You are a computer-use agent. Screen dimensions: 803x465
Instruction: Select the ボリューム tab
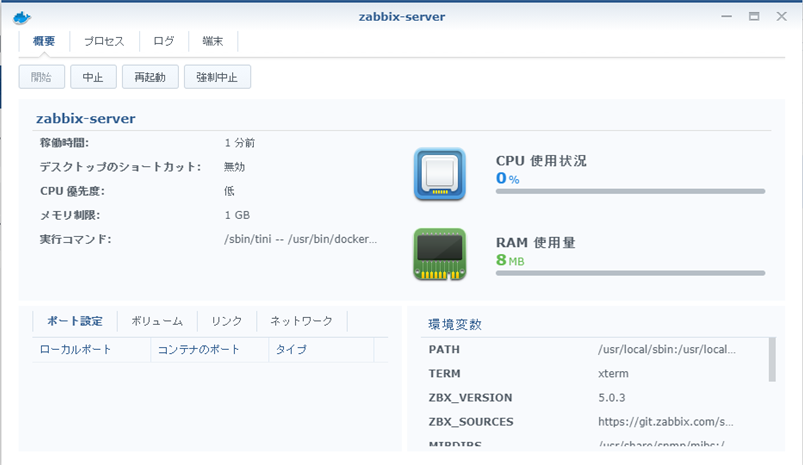[x=157, y=321]
